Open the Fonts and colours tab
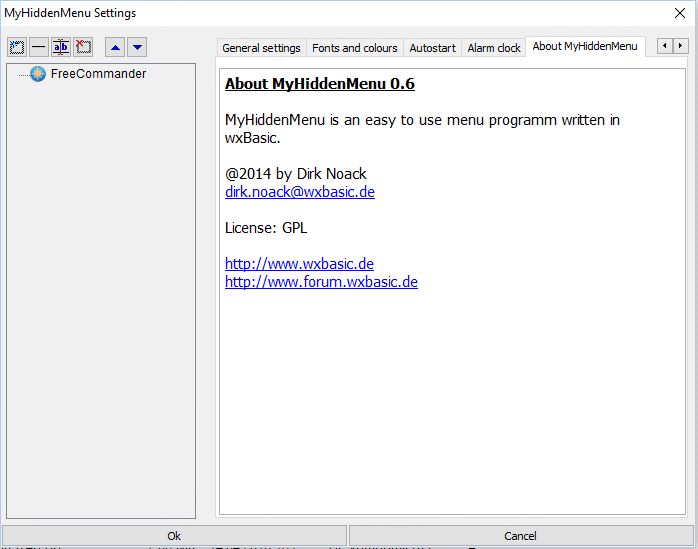698x549 pixels. (354, 48)
